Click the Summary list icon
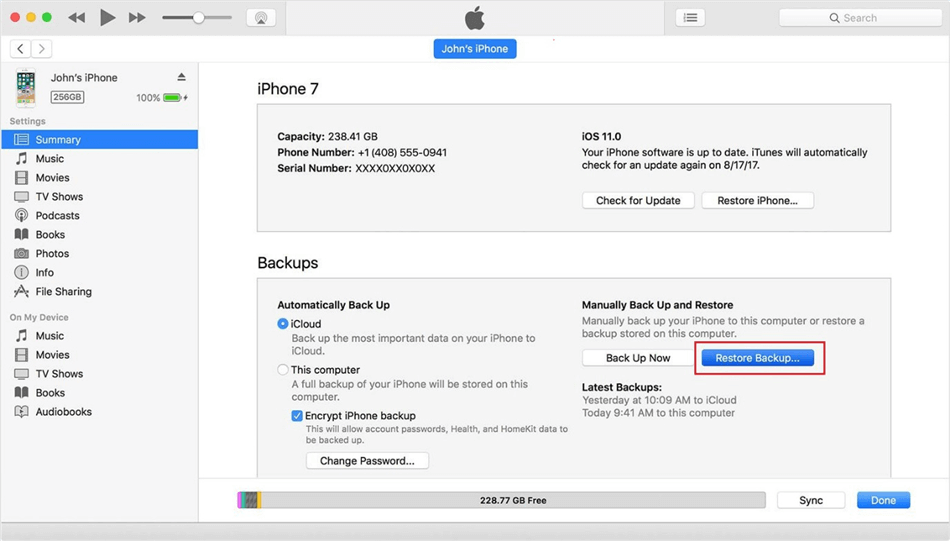This screenshot has width=950, height=541. point(21,139)
